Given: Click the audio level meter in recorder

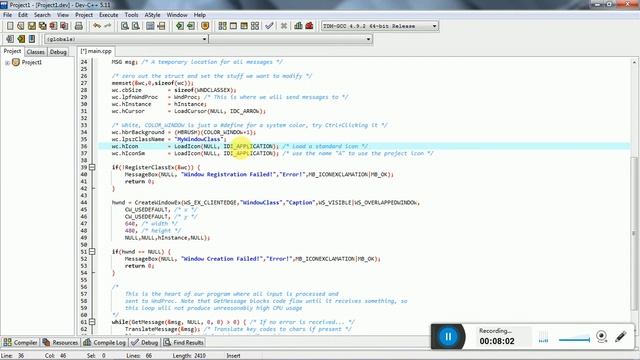Looking at the screenshot, I should 543,338.
